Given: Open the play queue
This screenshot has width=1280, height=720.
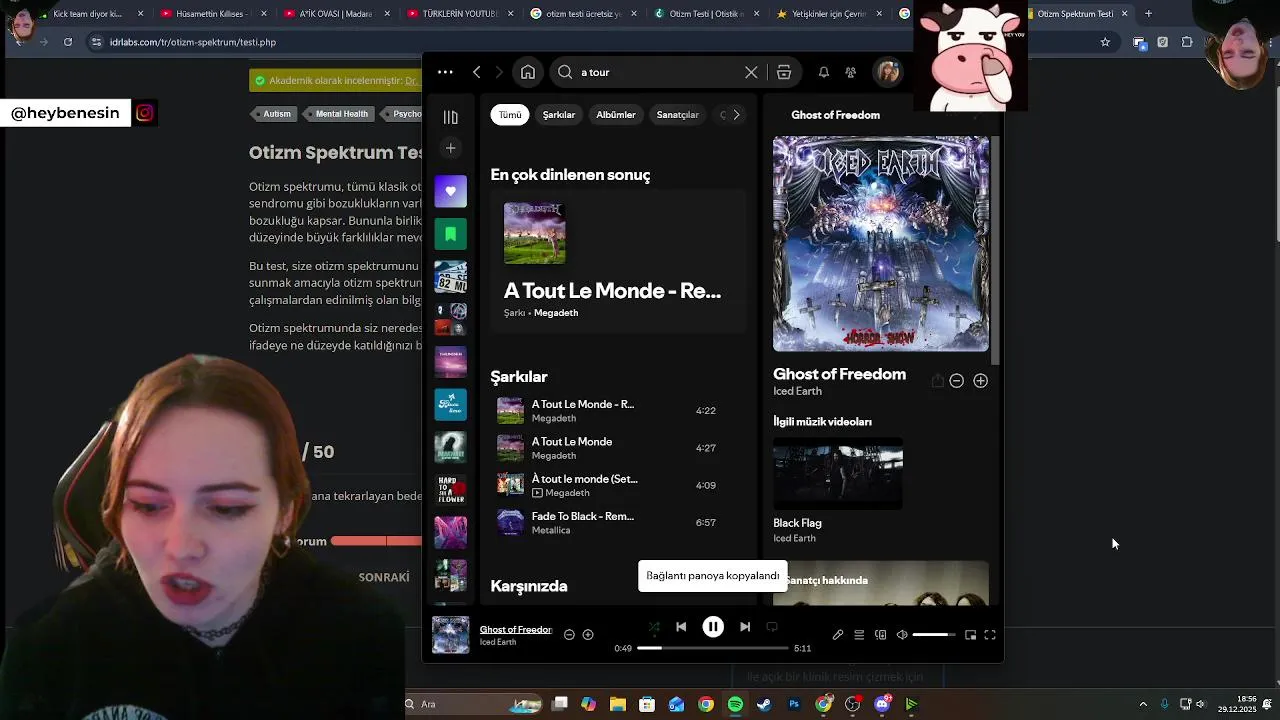Looking at the screenshot, I should 859,635.
